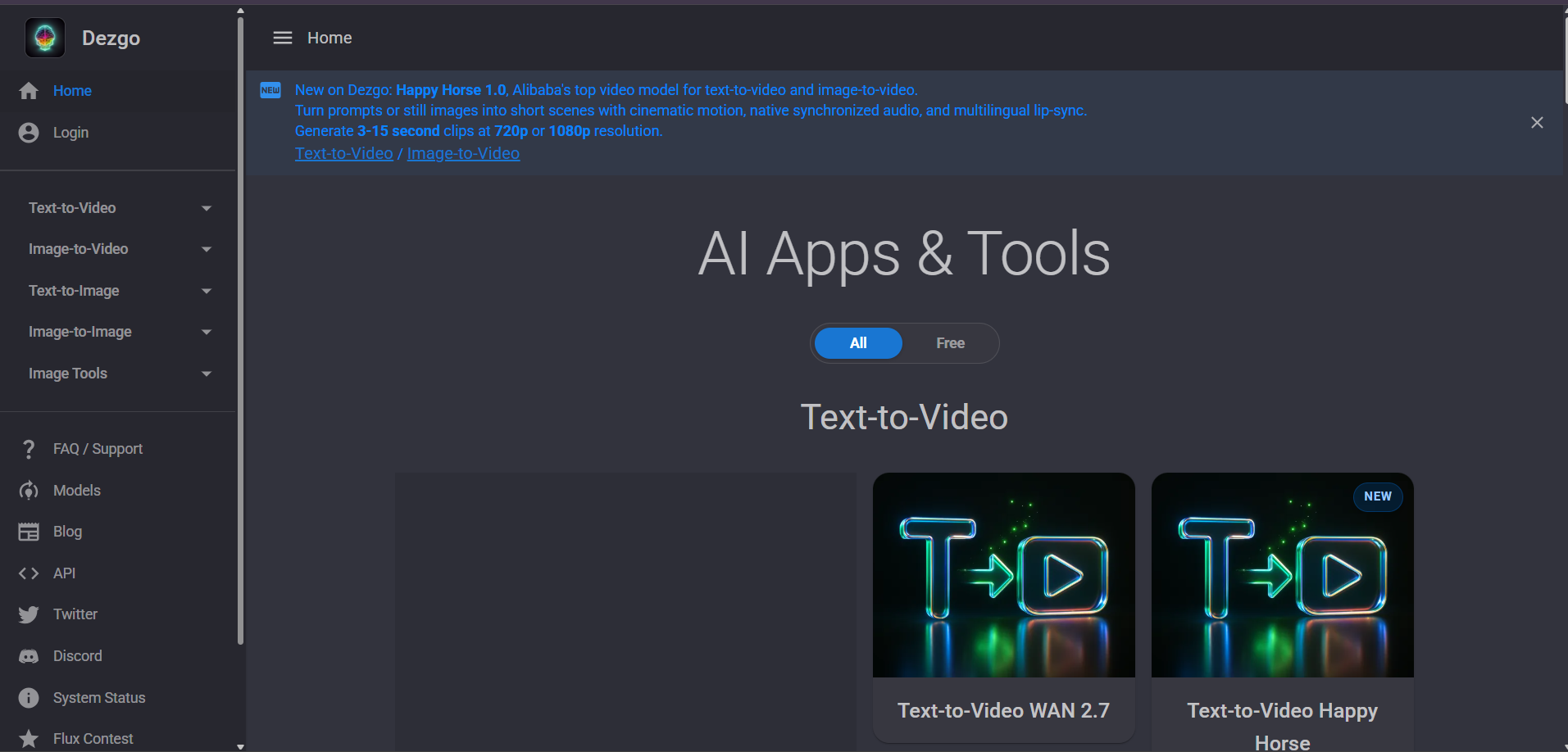Image resolution: width=1568 pixels, height=752 pixels.
Task: Click the FAQ question mark icon
Action: click(29, 449)
